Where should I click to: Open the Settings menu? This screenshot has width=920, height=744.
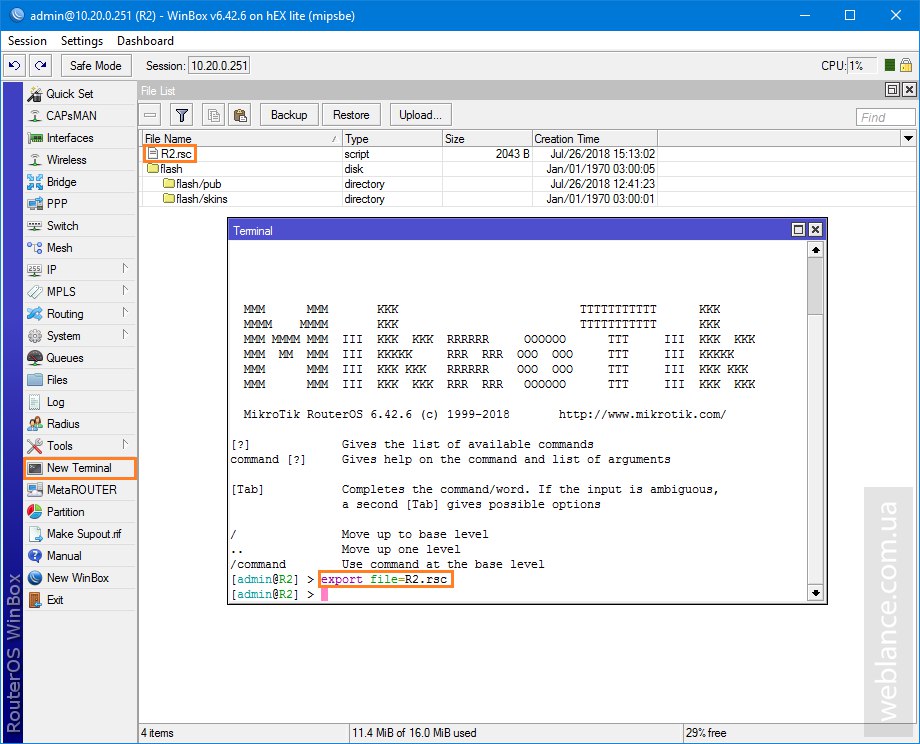coord(82,40)
